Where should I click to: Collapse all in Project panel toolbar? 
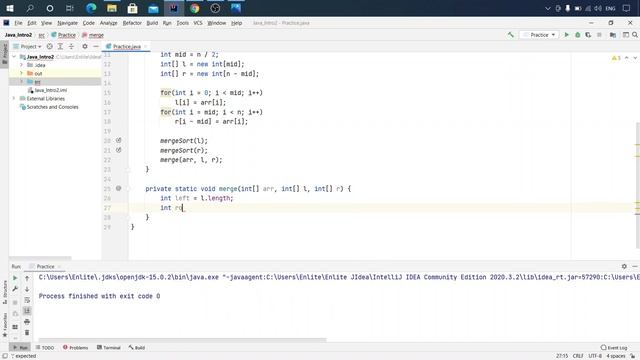(x=71, y=47)
